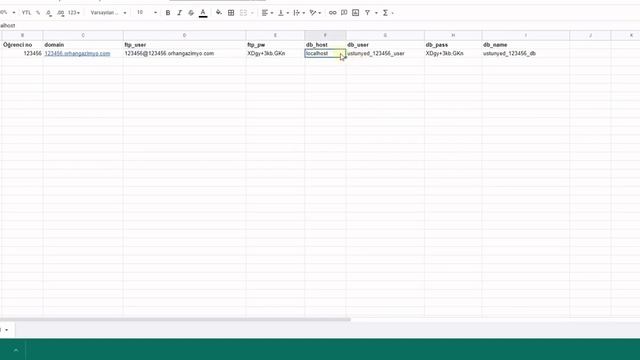Click the horizontal scrollbar thumb
Screen dimensions: 640x360
(x=175, y=320)
